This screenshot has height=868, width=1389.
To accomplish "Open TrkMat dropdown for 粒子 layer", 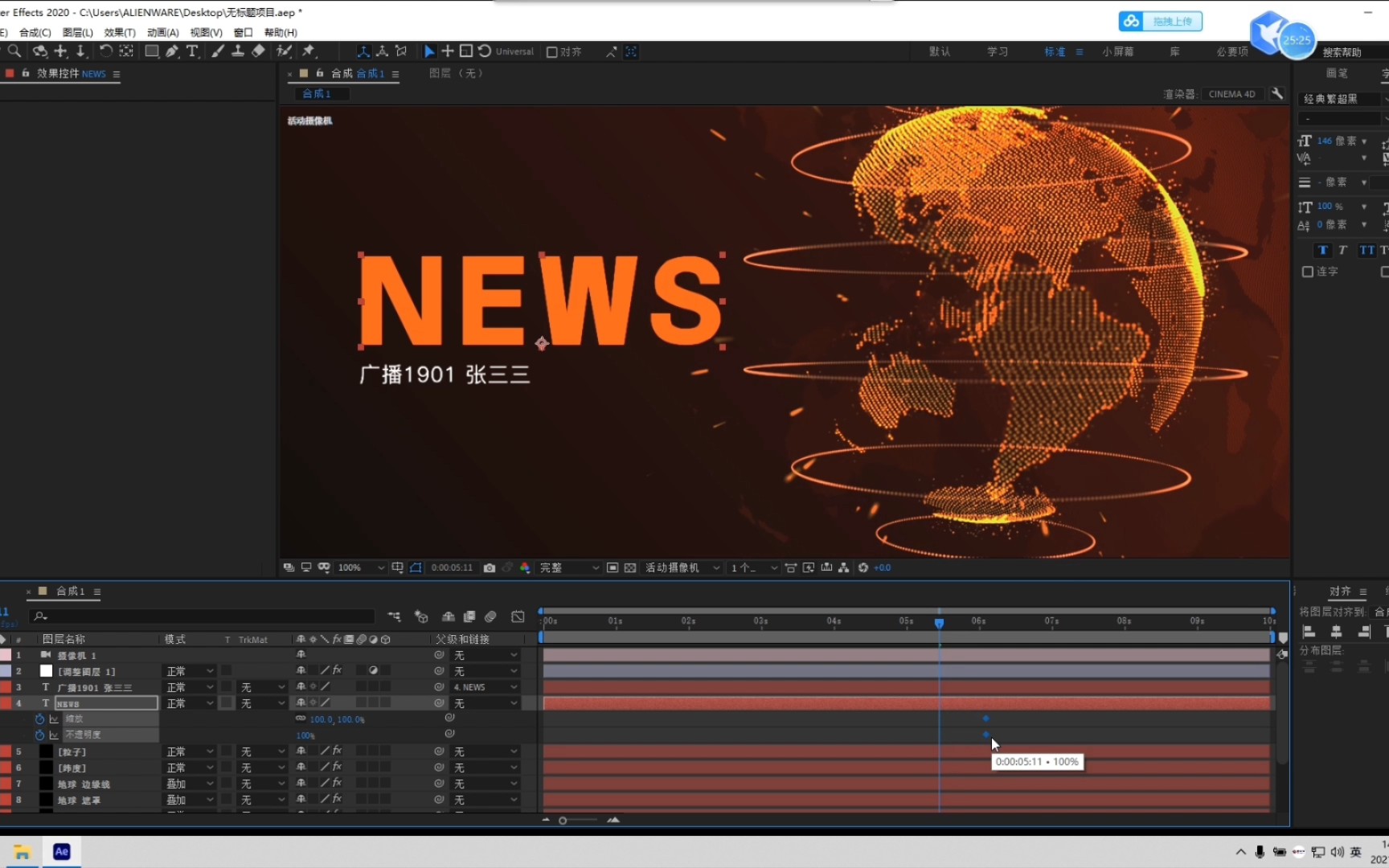I will pyautogui.click(x=262, y=751).
